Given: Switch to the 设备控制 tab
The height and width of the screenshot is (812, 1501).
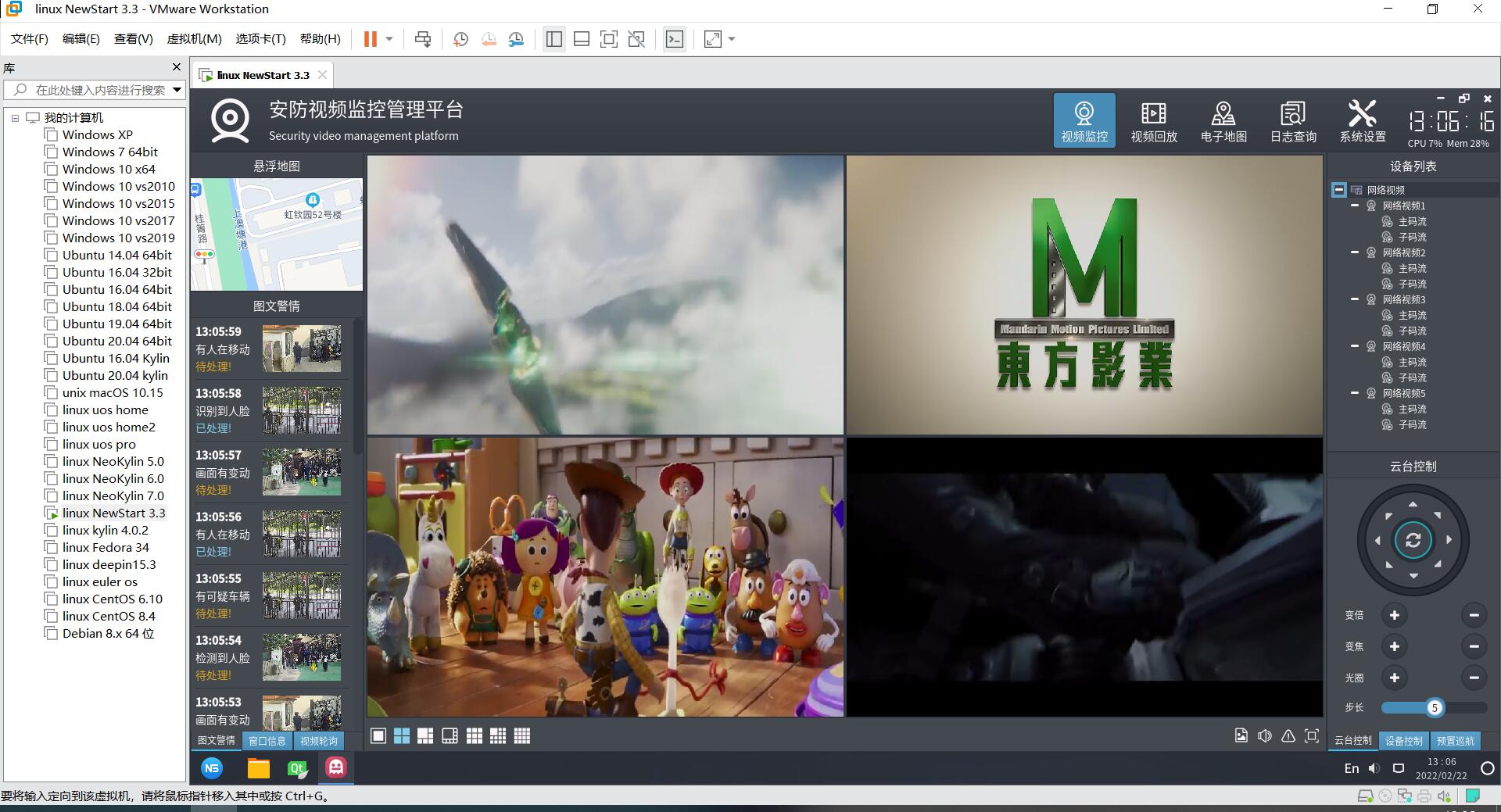Looking at the screenshot, I should pos(1403,741).
